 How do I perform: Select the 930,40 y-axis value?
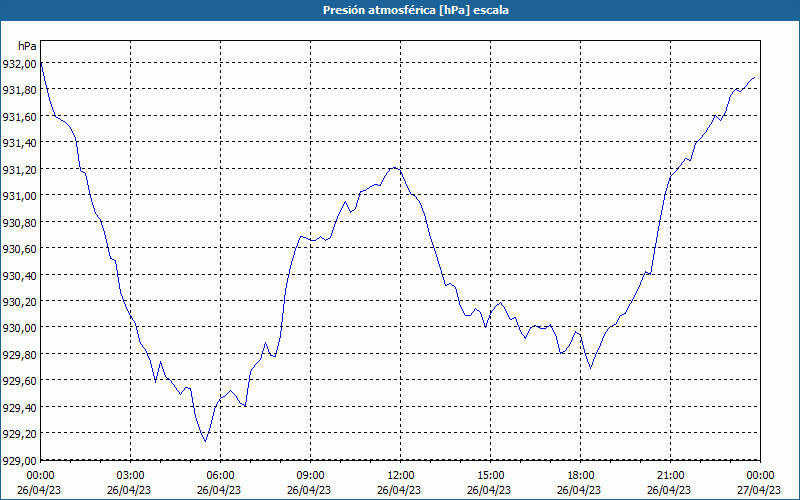[19, 276]
